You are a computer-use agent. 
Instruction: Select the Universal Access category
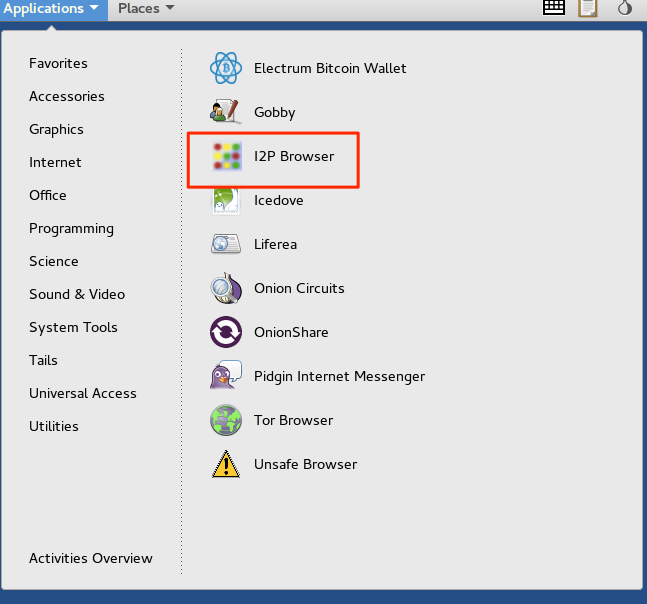pyautogui.click(x=83, y=394)
